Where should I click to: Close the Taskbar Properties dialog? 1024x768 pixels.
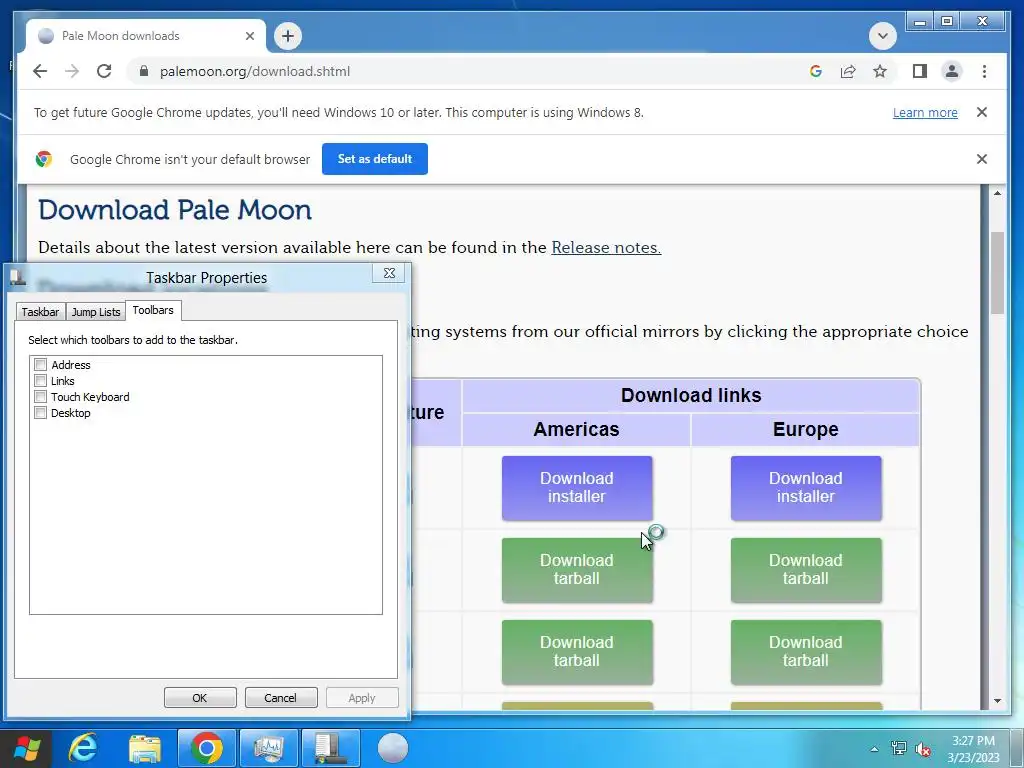tap(389, 273)
